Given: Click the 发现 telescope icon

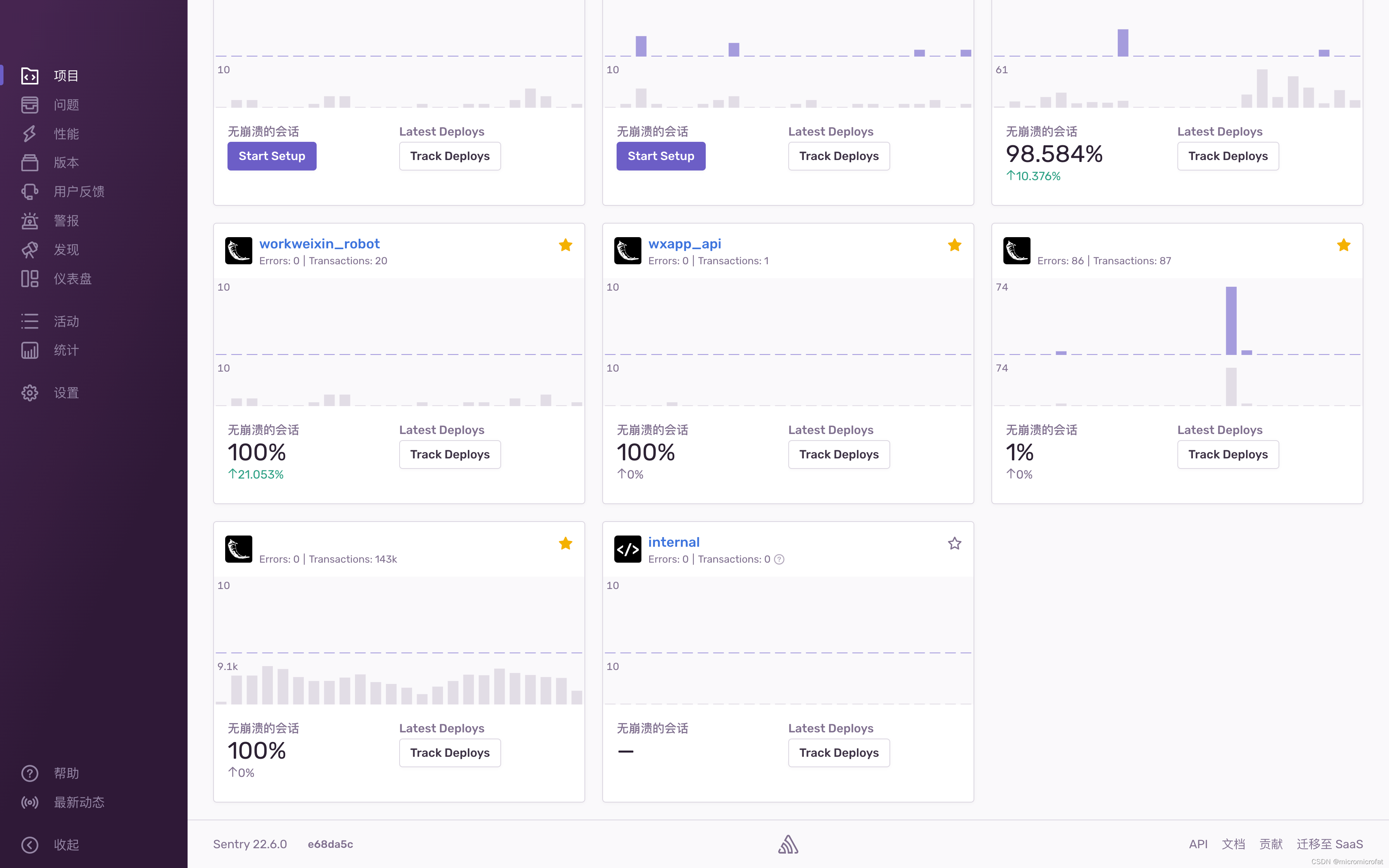Looking at the screenshot, I should [30, 250].
